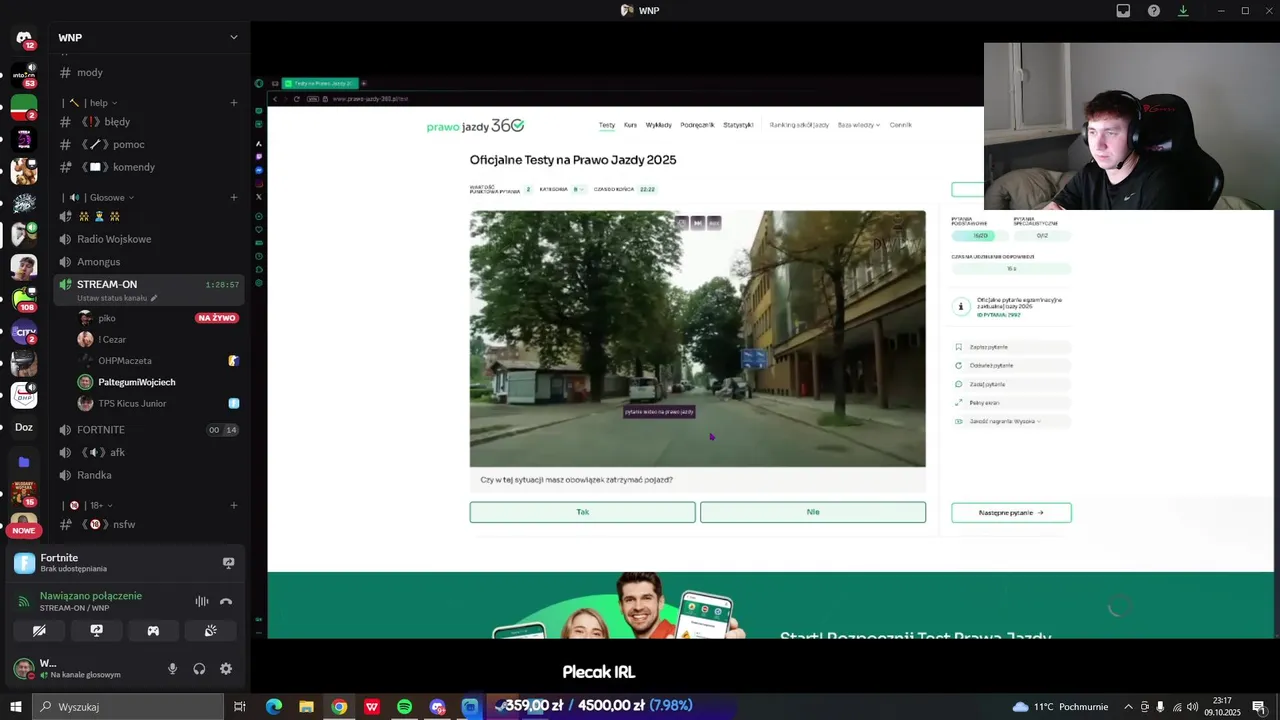Deafen with headphones icon

pos(199,669)
